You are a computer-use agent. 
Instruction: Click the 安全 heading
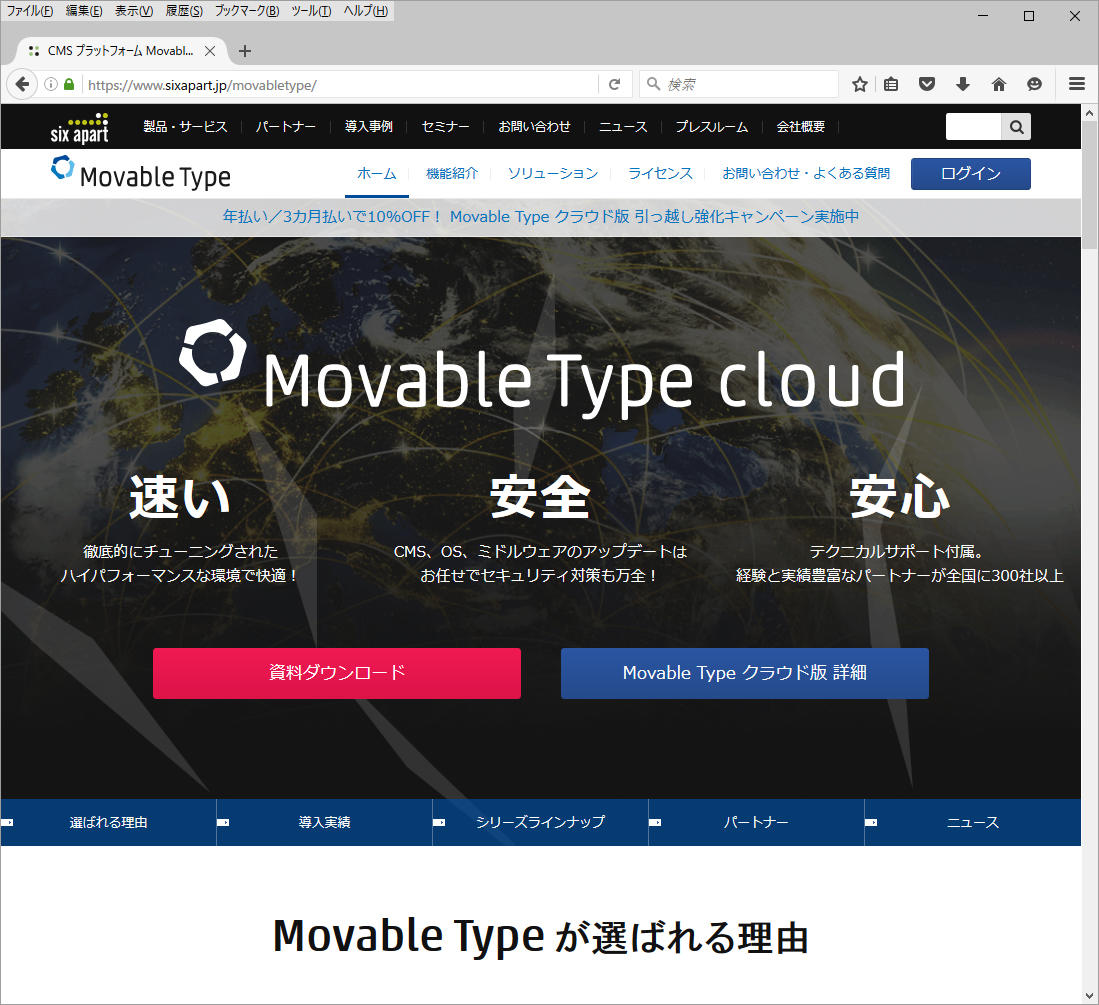coord(540,498)
